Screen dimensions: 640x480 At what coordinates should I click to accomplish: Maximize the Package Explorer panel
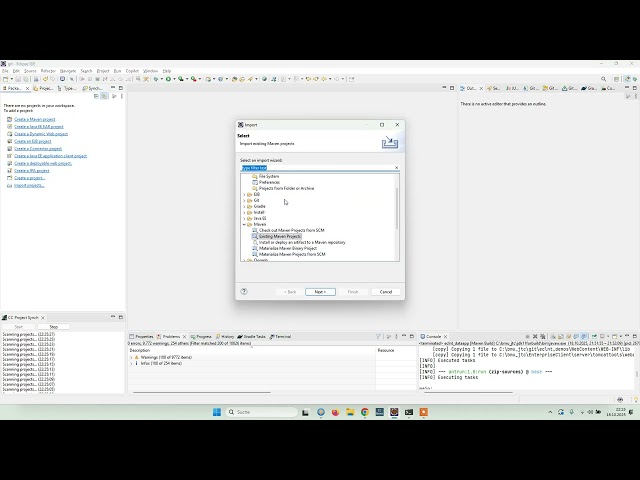[x=120, y=88]
